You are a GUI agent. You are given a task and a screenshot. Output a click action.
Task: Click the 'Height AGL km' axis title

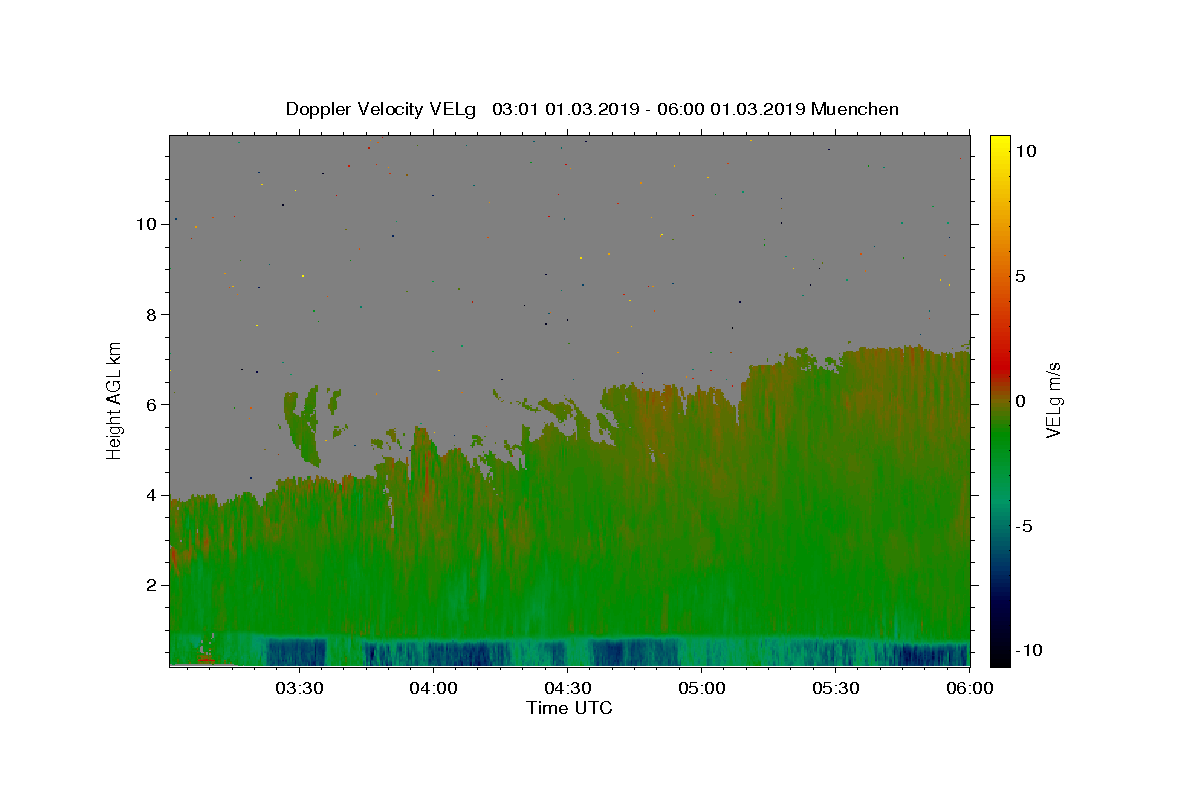tap(115, 401)
